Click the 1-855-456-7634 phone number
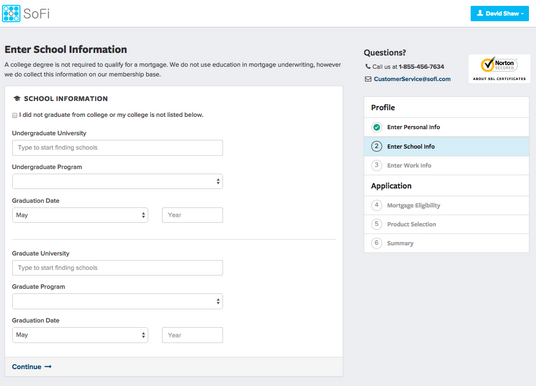 [x=421, y=66]
